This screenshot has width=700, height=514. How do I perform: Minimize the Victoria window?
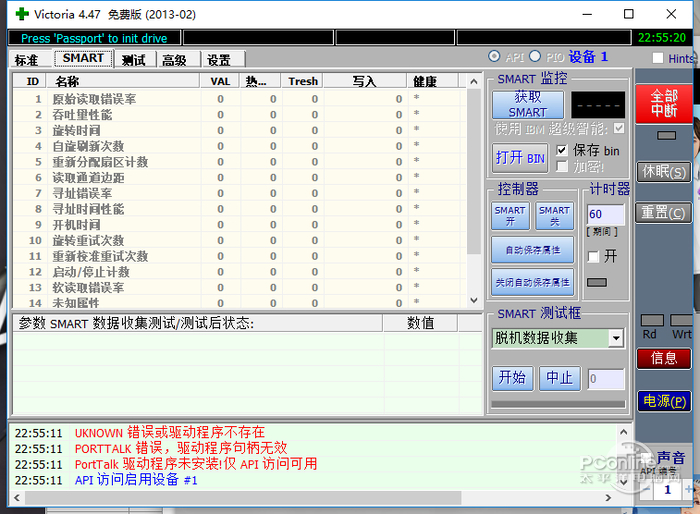(x=588, y=14)
